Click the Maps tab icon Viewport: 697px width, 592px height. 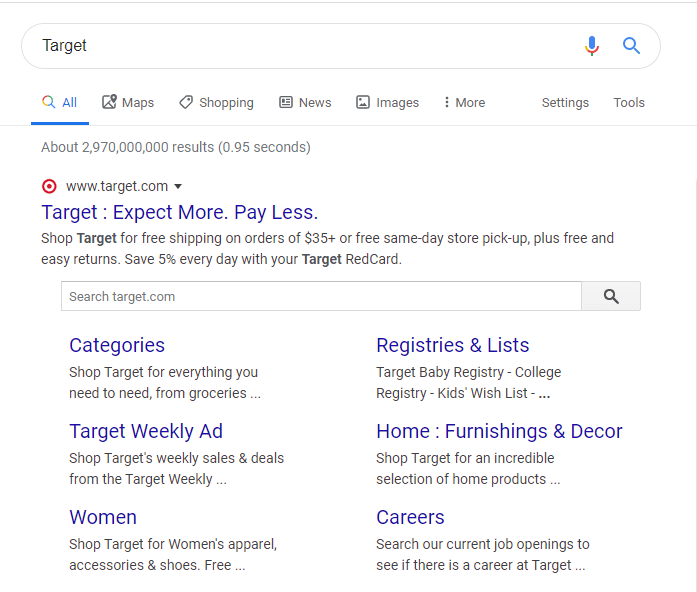tap(109, 102)
